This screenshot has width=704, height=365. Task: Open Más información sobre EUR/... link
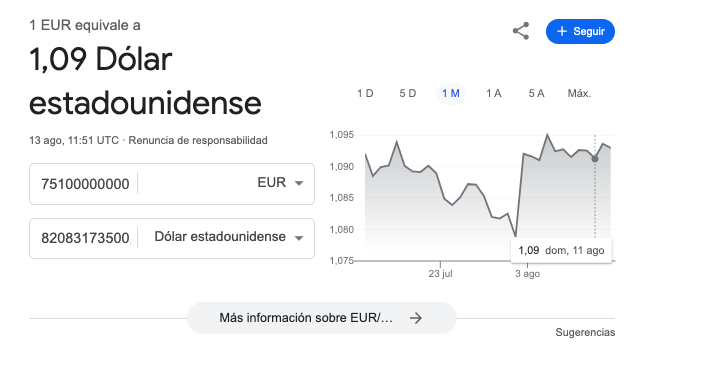pyautogui.click(x=322, y=318)
